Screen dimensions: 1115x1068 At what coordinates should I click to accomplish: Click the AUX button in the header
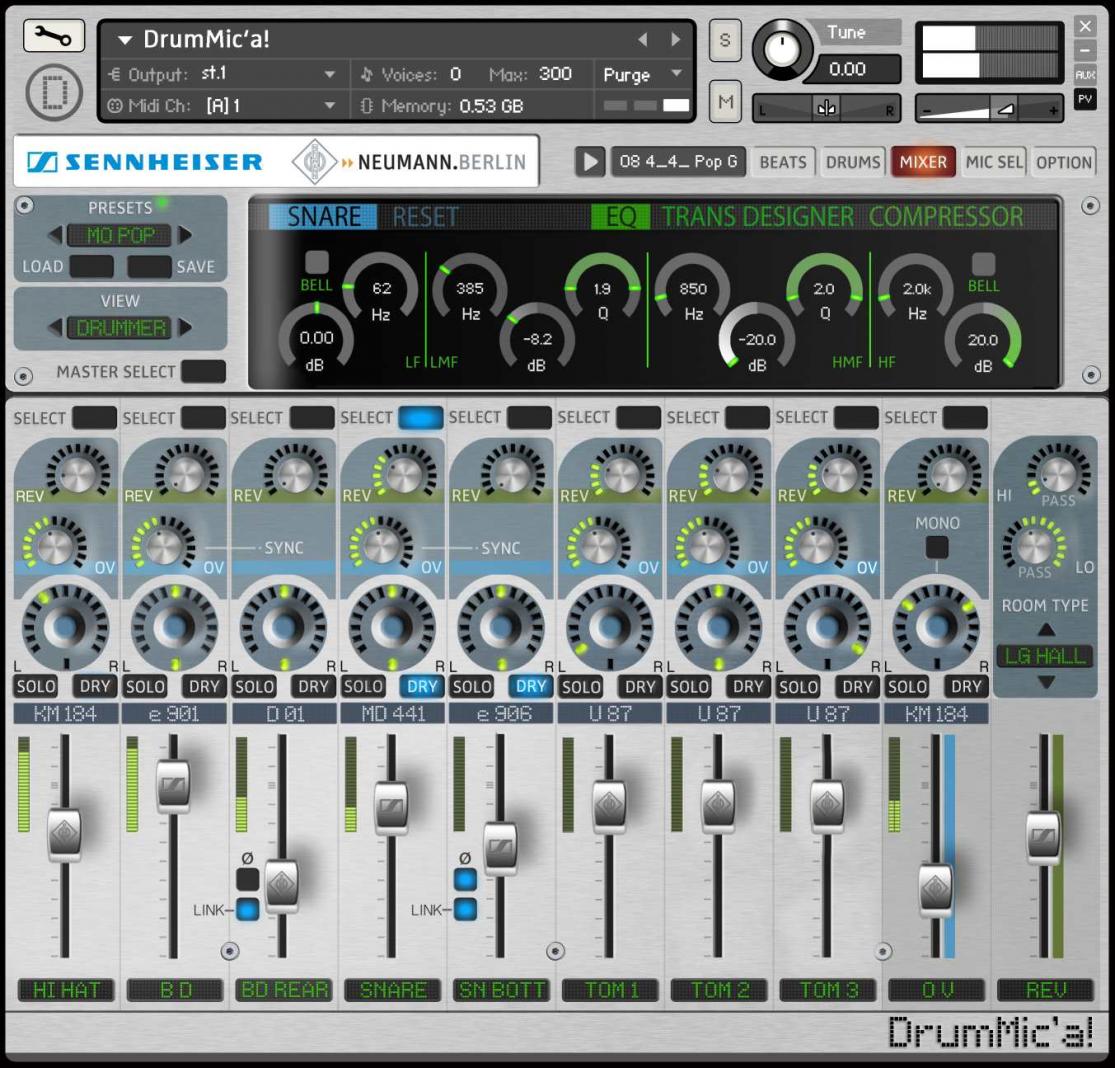[1084, 75]
